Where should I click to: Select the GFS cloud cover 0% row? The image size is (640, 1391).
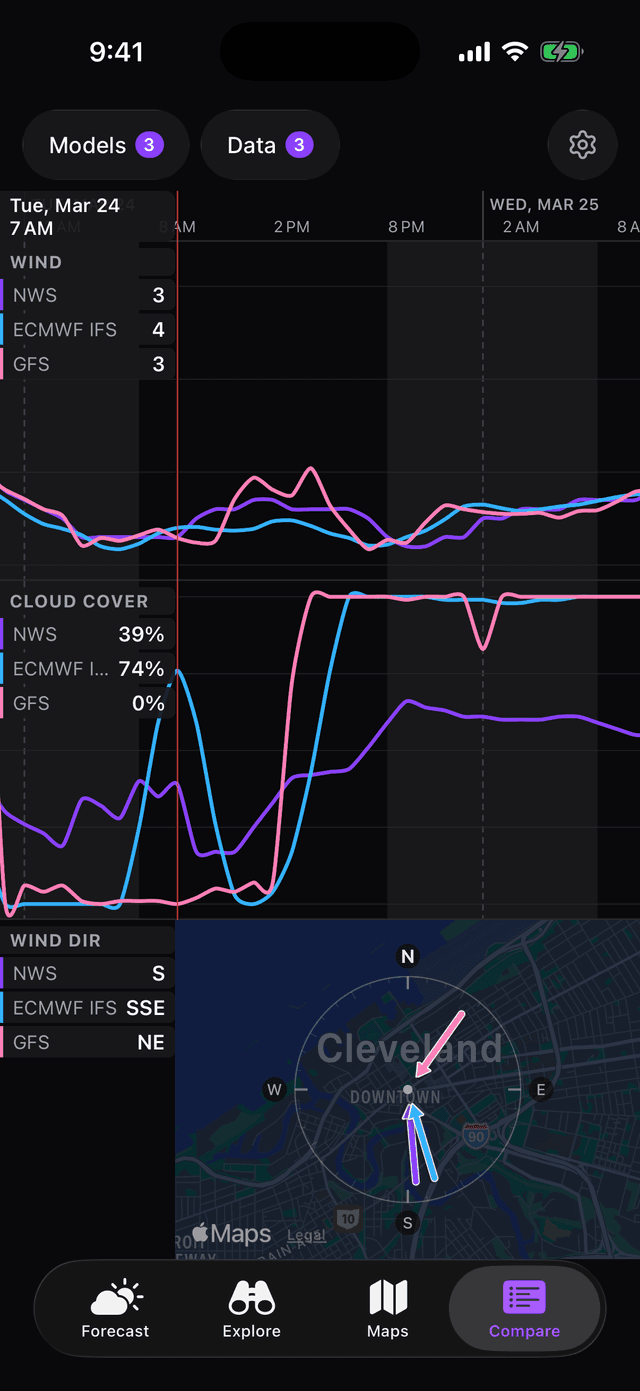tap(88, 703)
